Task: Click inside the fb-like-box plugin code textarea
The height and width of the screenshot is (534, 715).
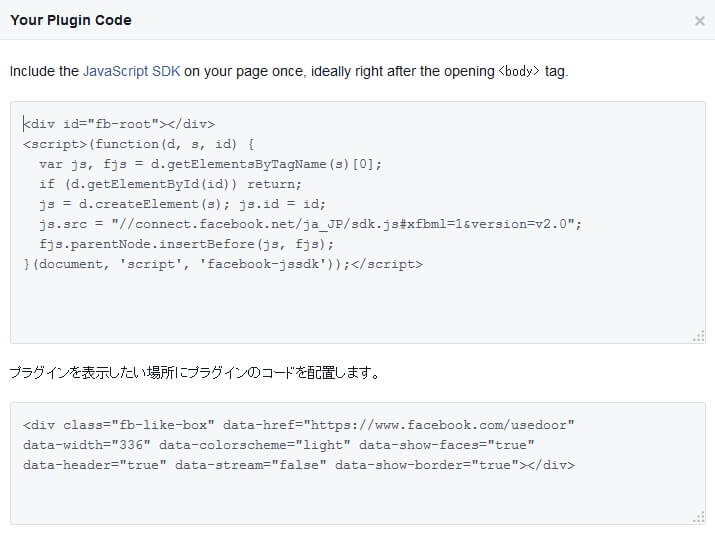Action: (358, 463)
